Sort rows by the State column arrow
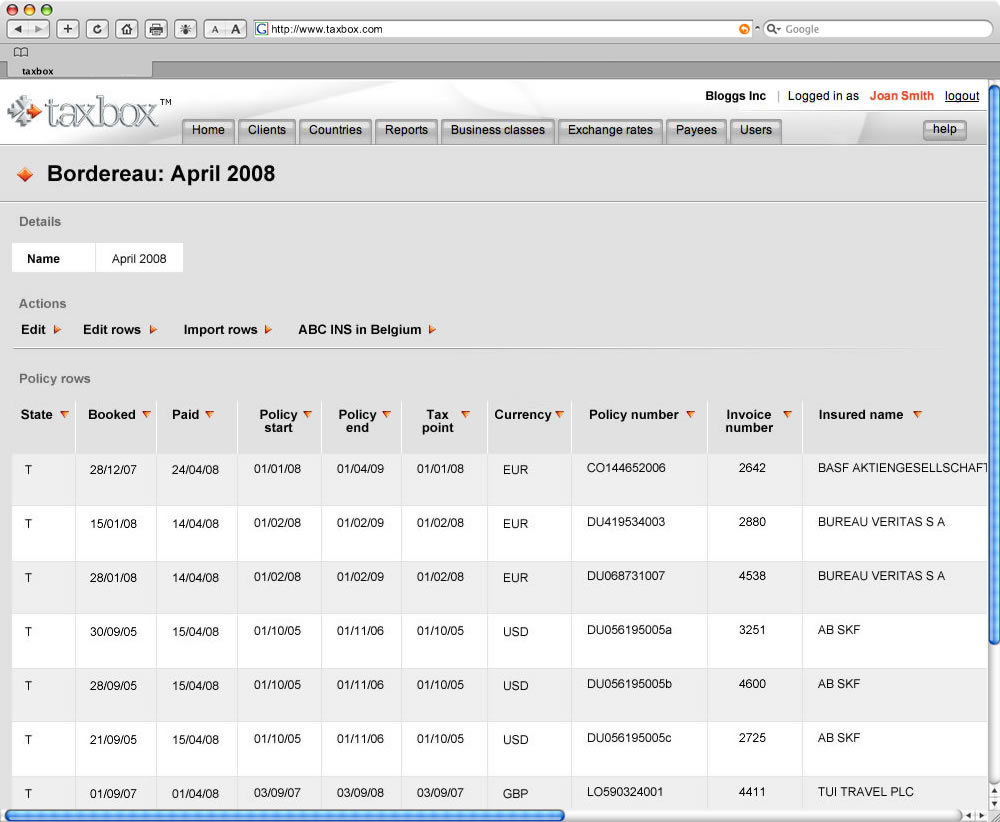Screen dimensions: 1000x822 (x=64, y=415)
